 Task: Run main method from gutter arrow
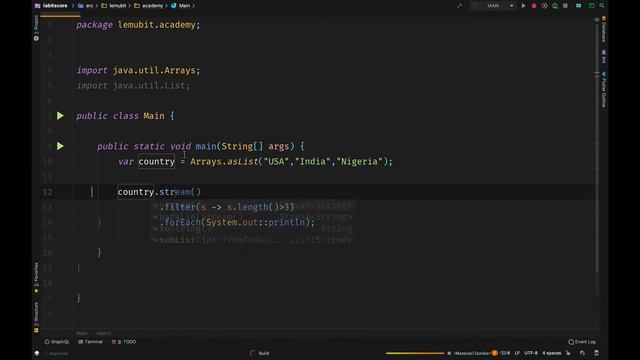(x=60, y=146)
